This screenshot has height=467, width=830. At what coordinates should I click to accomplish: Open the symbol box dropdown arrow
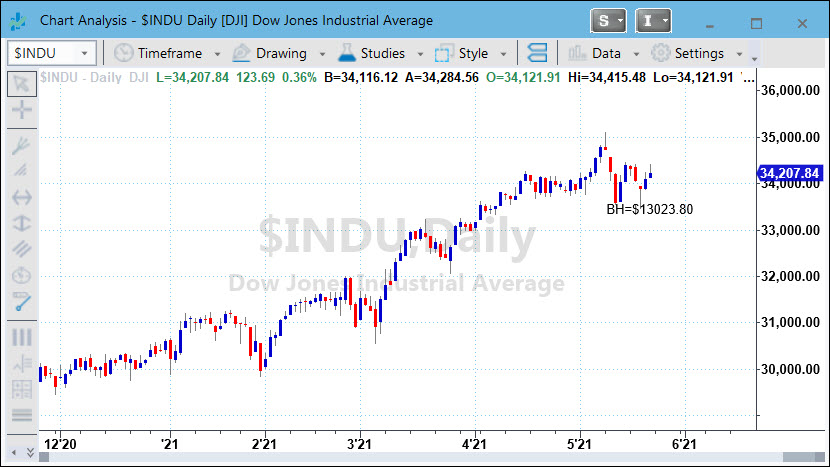coord(84,53)
